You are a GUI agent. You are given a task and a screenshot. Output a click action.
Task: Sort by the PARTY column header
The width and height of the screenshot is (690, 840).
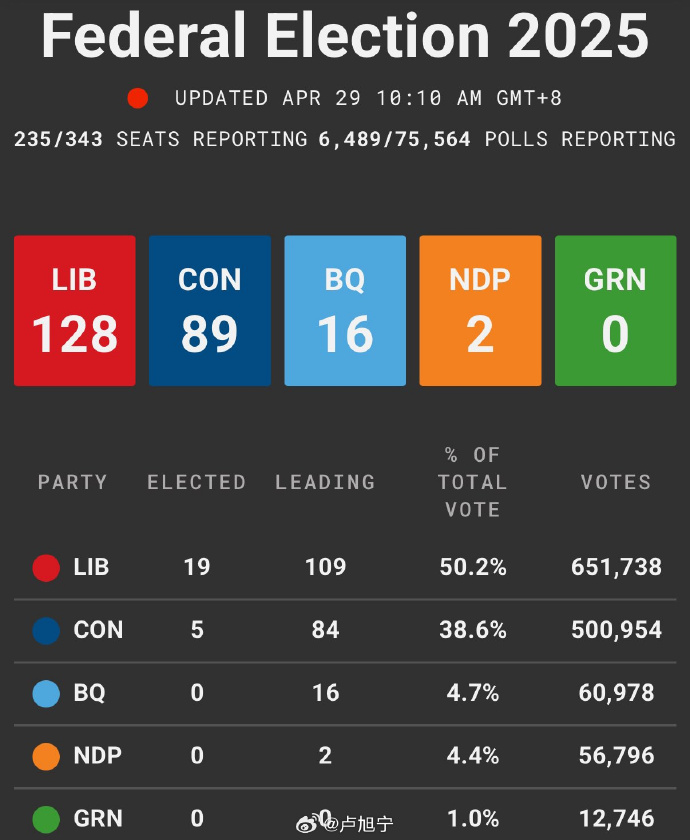[72, 482]
